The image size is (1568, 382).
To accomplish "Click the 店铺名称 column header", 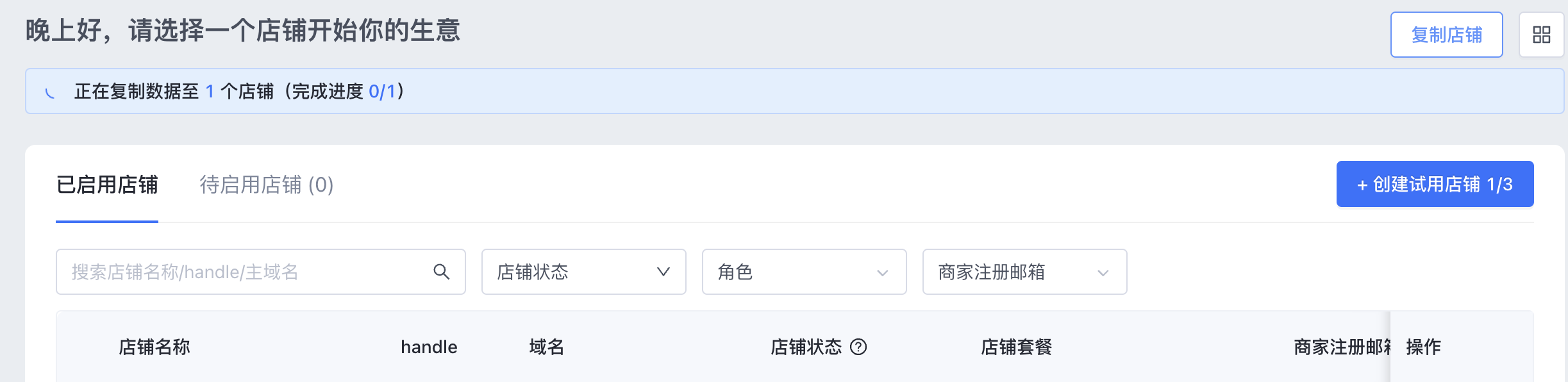I will point(154,347).
